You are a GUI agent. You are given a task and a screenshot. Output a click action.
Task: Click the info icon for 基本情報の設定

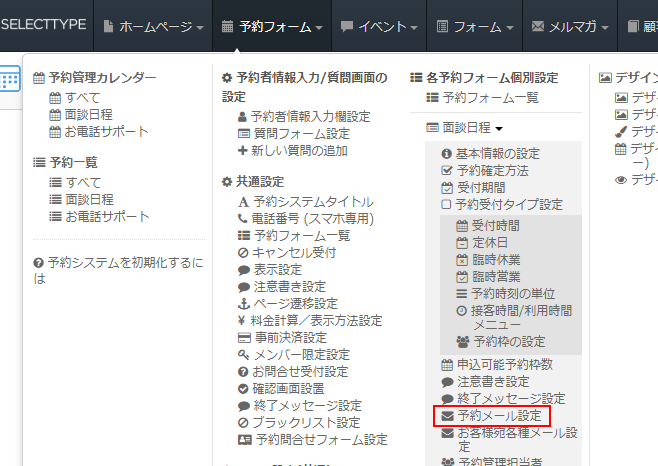tap(447, 154)
